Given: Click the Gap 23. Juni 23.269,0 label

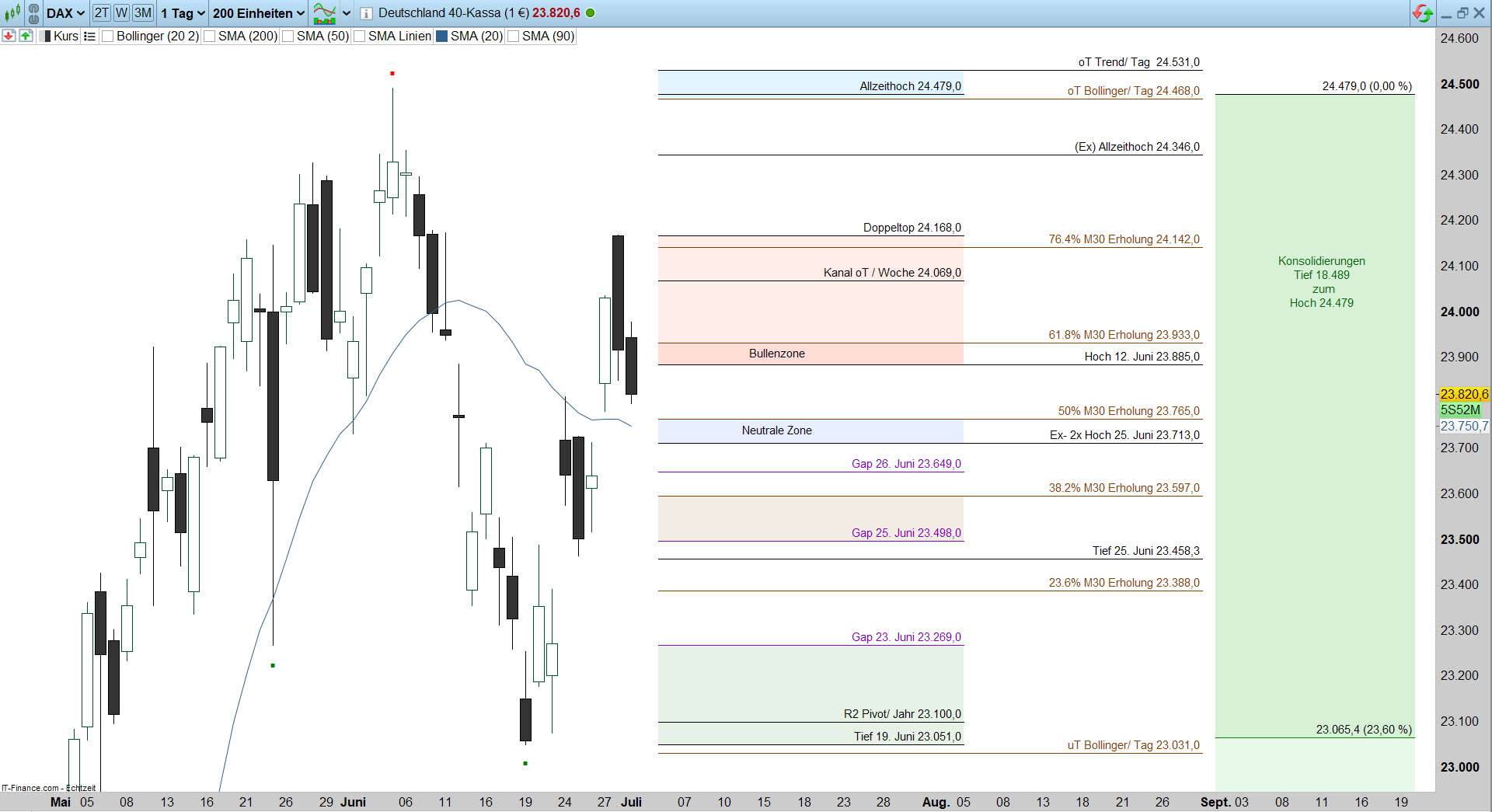Looking at the screenshot, I should (906, 637).
